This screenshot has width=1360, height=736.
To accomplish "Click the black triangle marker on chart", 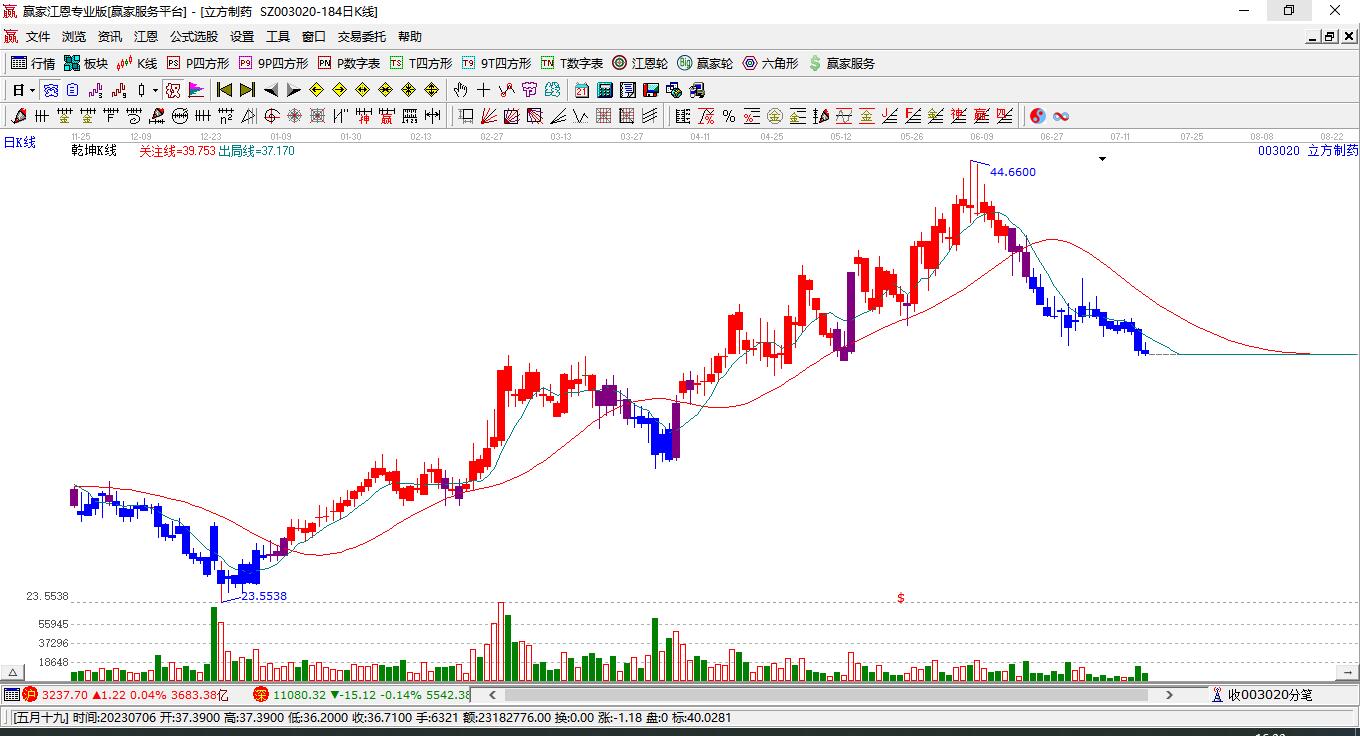I will (x=1102, y=159).
